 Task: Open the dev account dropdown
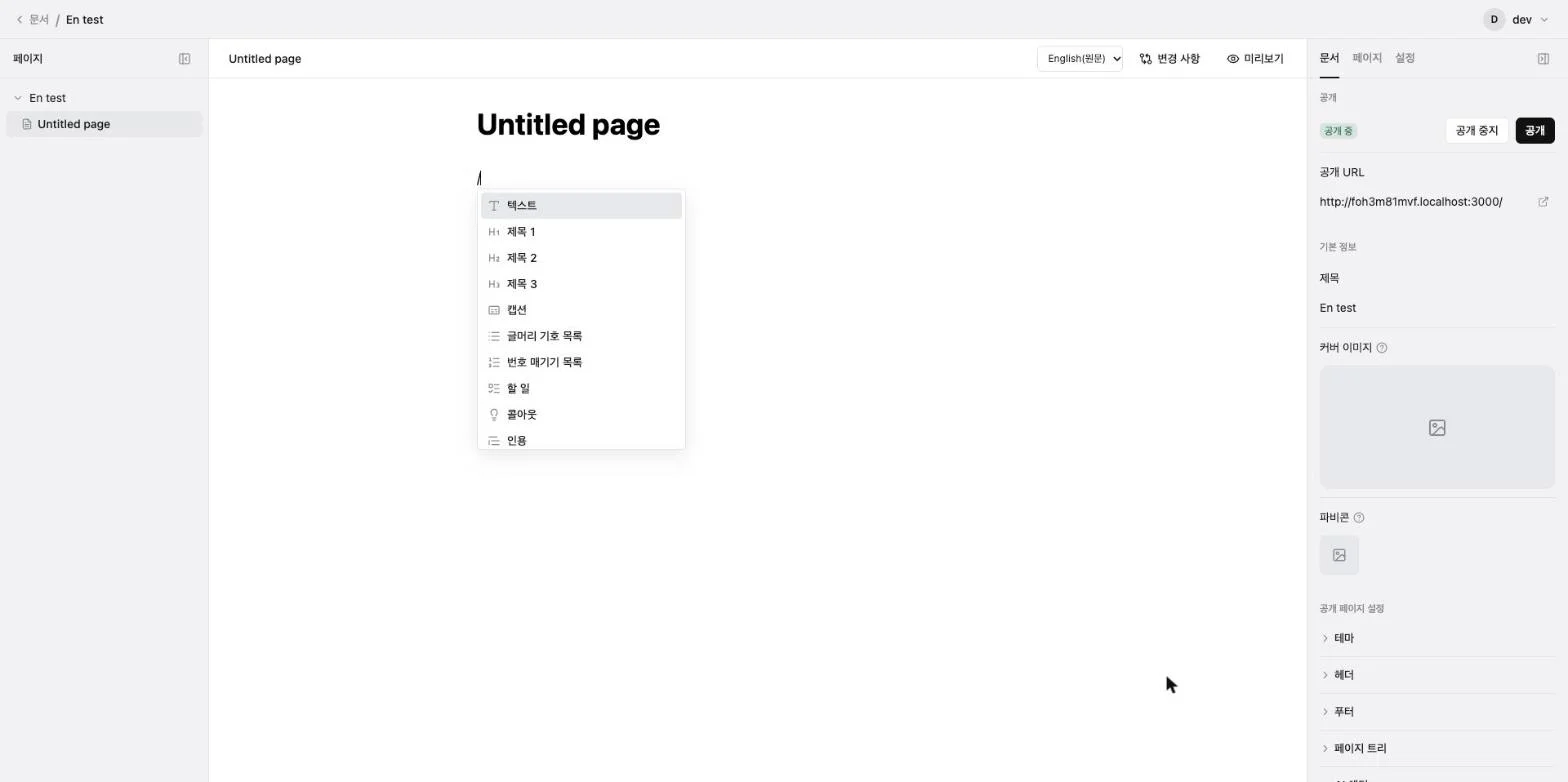pyautogui.click(x=1530, y=20)
